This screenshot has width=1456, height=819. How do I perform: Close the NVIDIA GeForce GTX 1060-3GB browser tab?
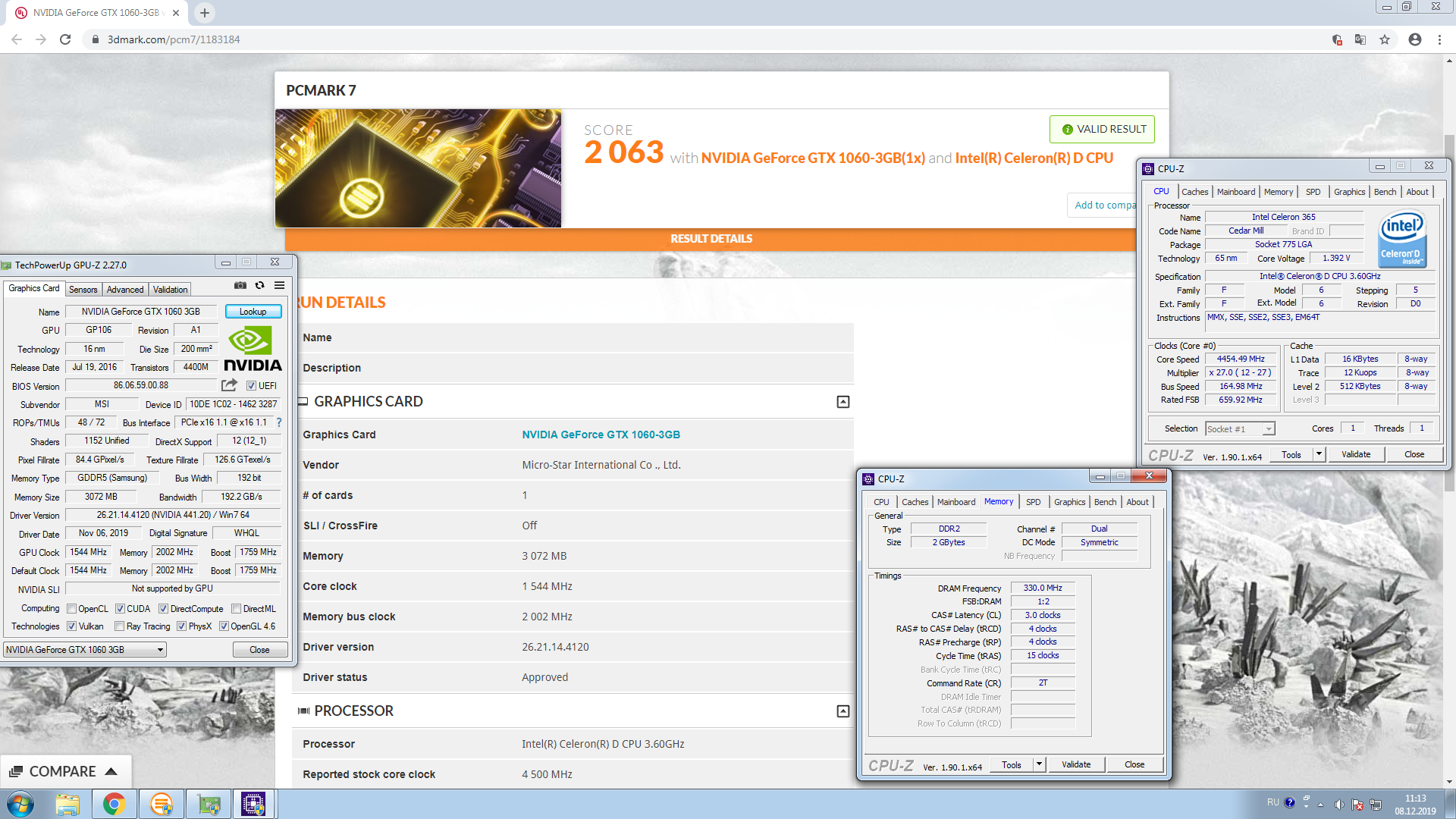[x=176, y=13]
